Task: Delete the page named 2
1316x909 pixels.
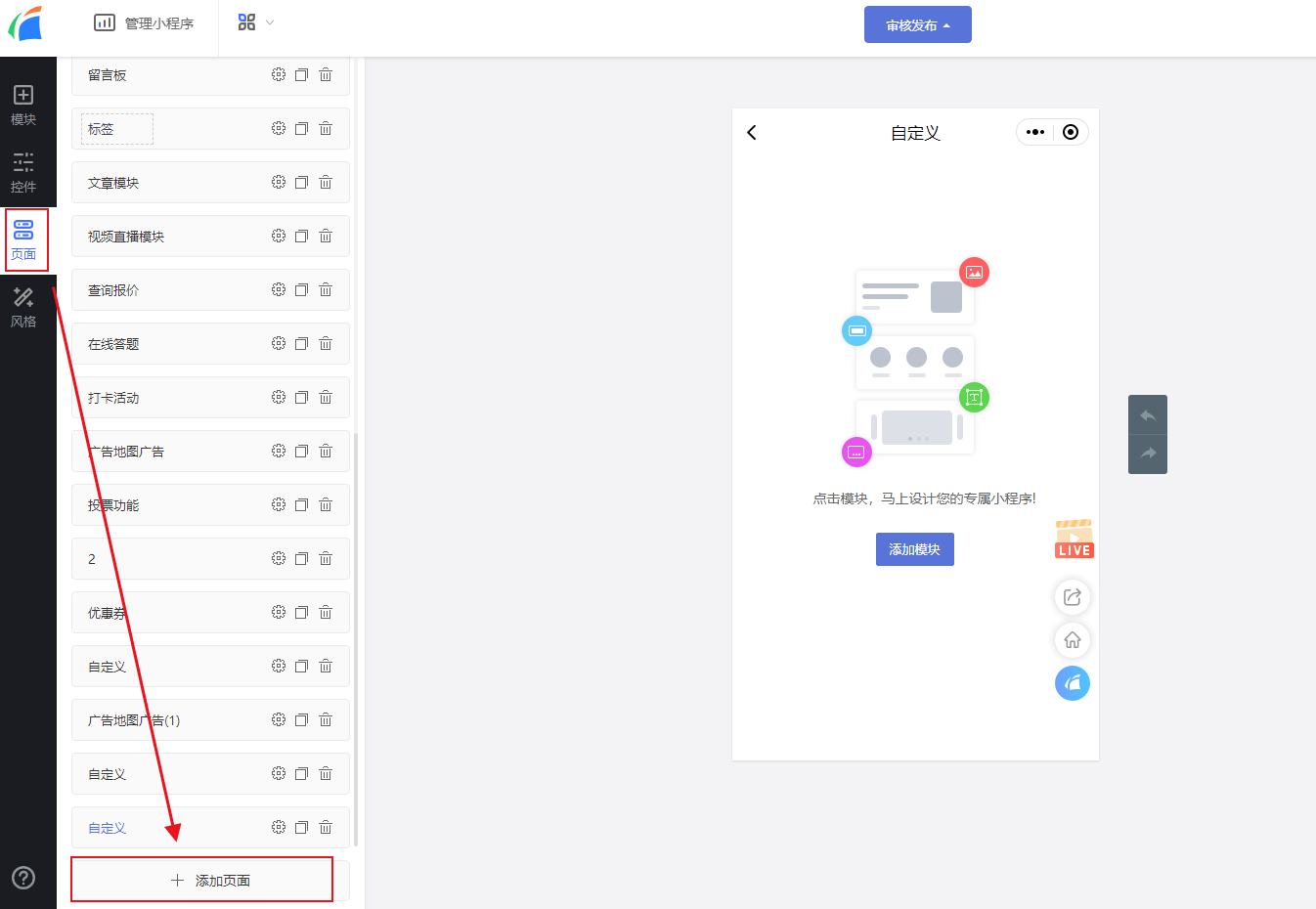Action: [x=326, y=558]
